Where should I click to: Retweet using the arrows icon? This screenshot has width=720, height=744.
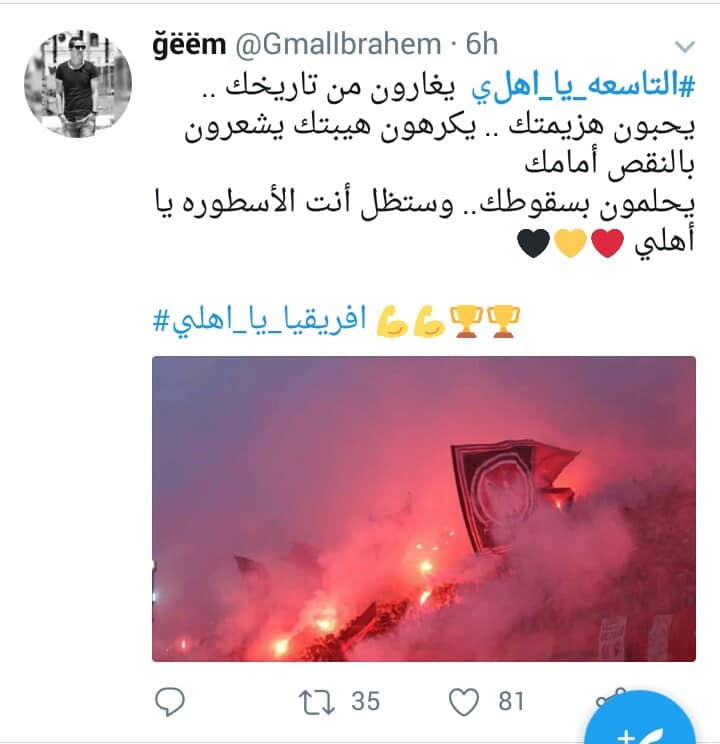pyautogui.click(x=317, y=702)
